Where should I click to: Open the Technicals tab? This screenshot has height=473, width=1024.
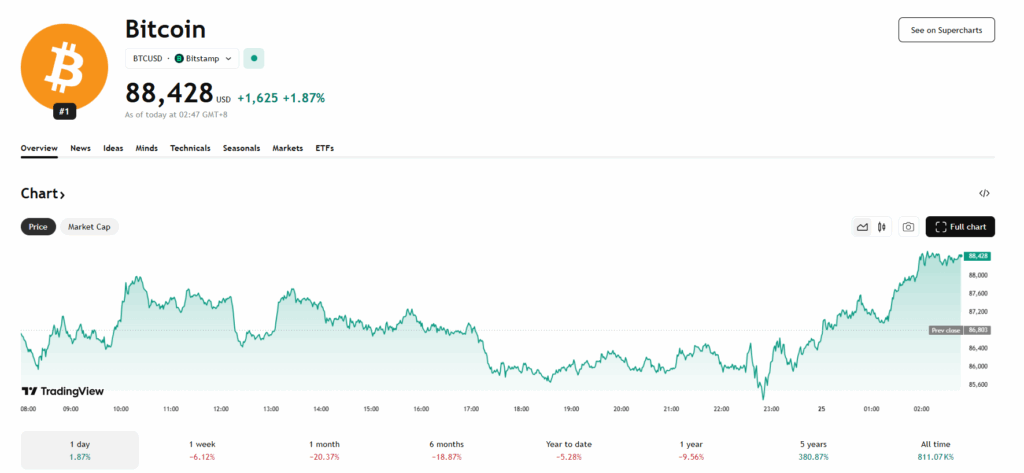[x=190, y=148]
